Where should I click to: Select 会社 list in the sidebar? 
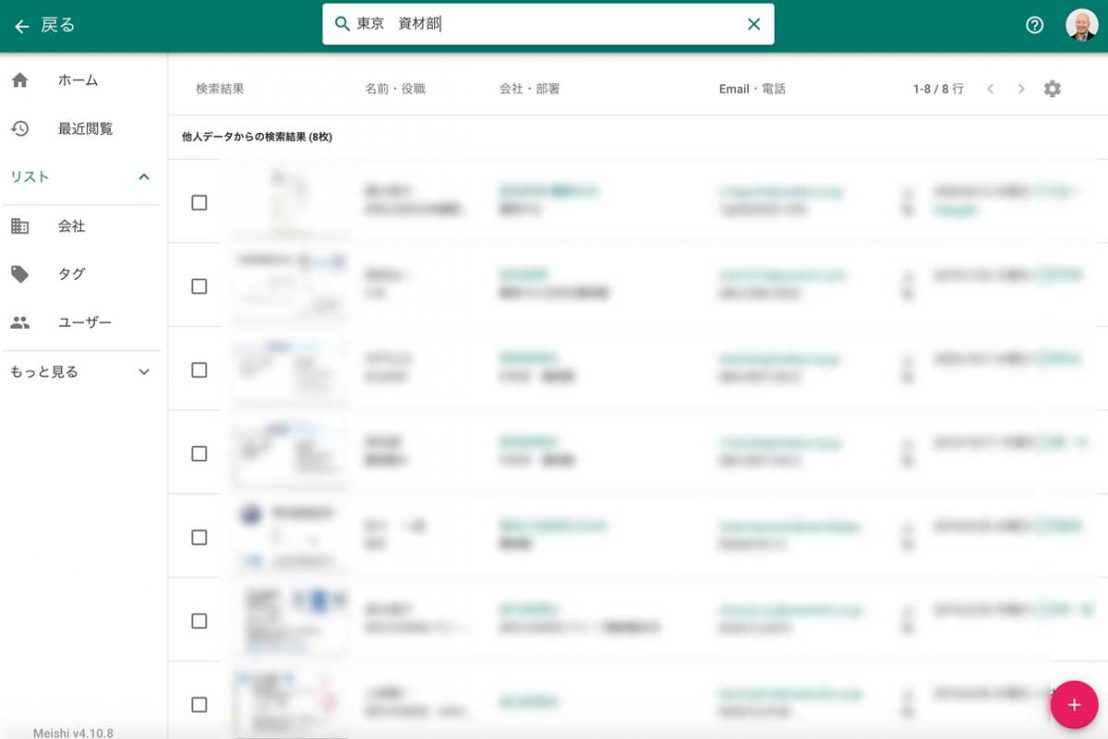click(71, 226)
